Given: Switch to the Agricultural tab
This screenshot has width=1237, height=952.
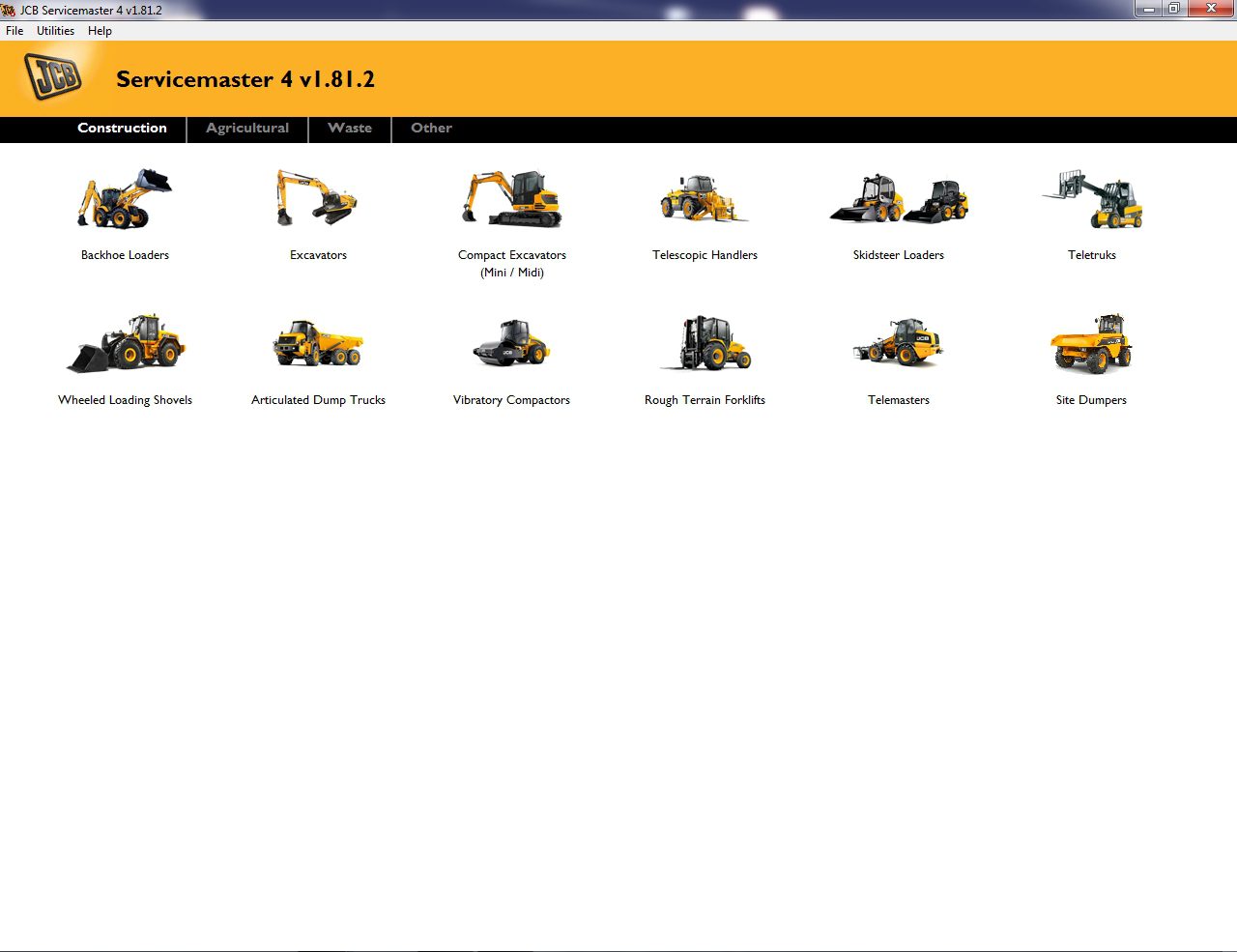Looking at the screenshot, I should (247, 128).
